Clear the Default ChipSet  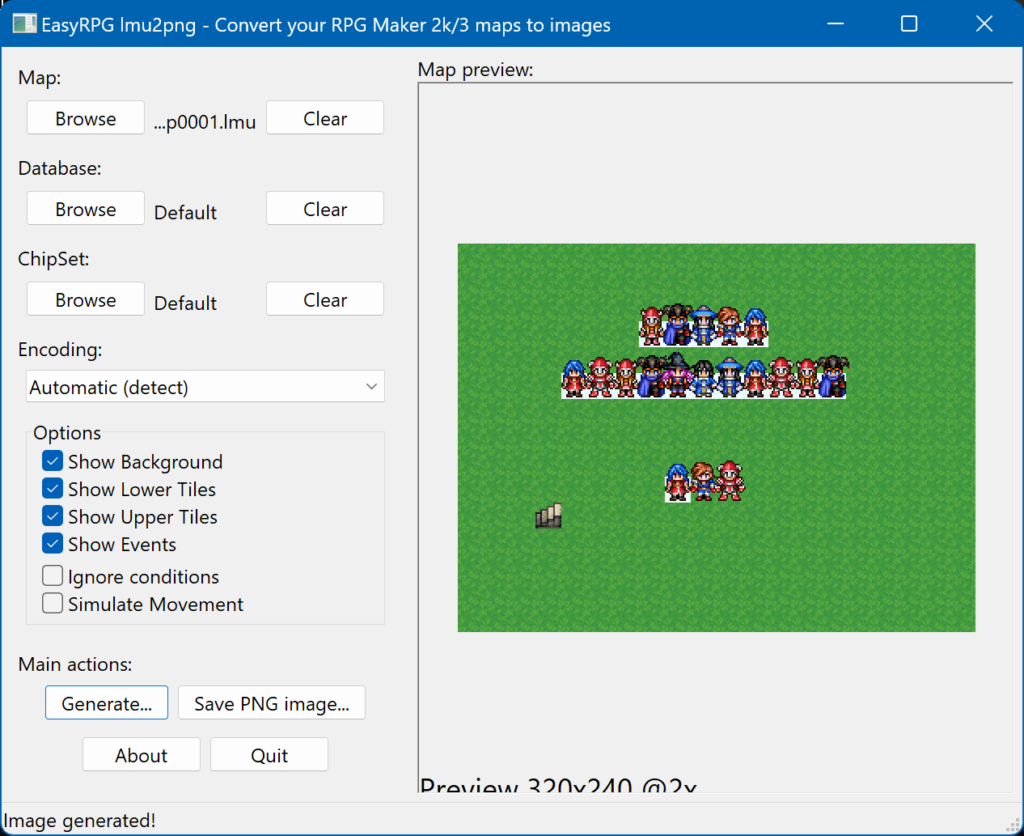click(324, 299)
